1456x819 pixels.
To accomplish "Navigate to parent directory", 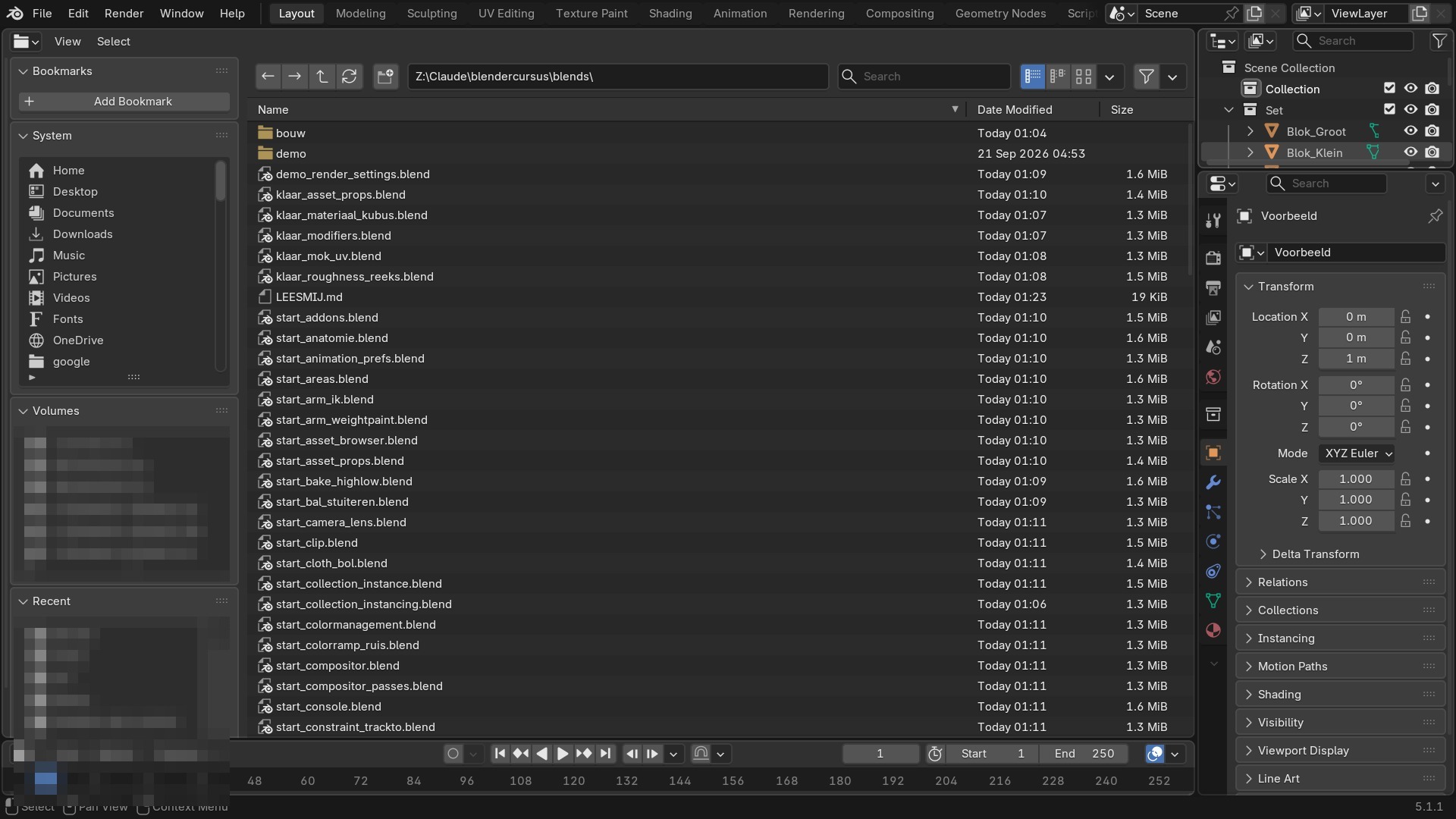I will click(322, 77).
